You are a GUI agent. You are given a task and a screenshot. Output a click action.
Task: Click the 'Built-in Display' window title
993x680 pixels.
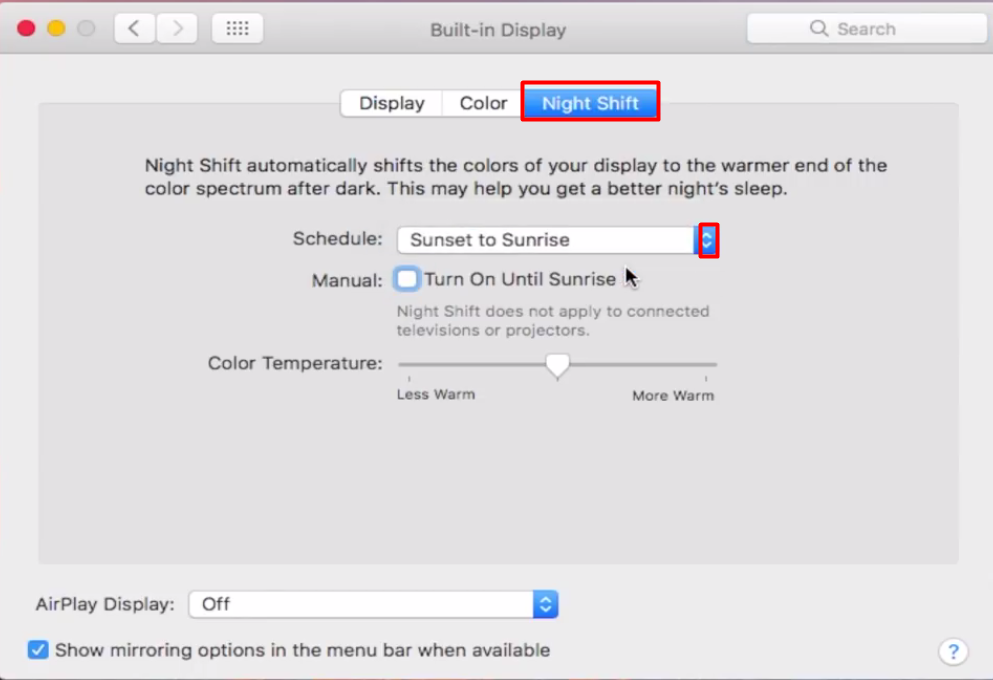point(498,30)
